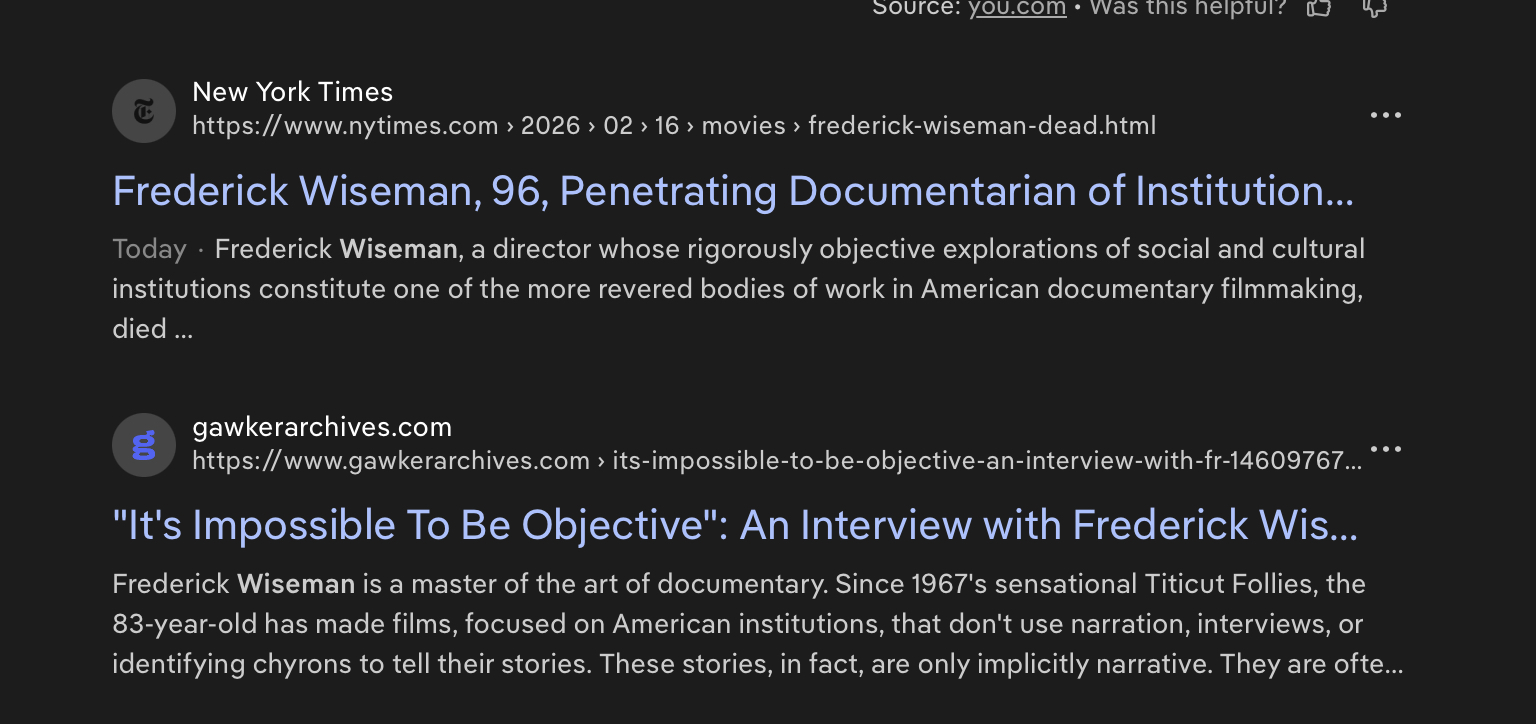This screenshot has height=724, width=1536.
Task: Click the nytimes.com URL breadcrumb
Action: pos(673,126)
